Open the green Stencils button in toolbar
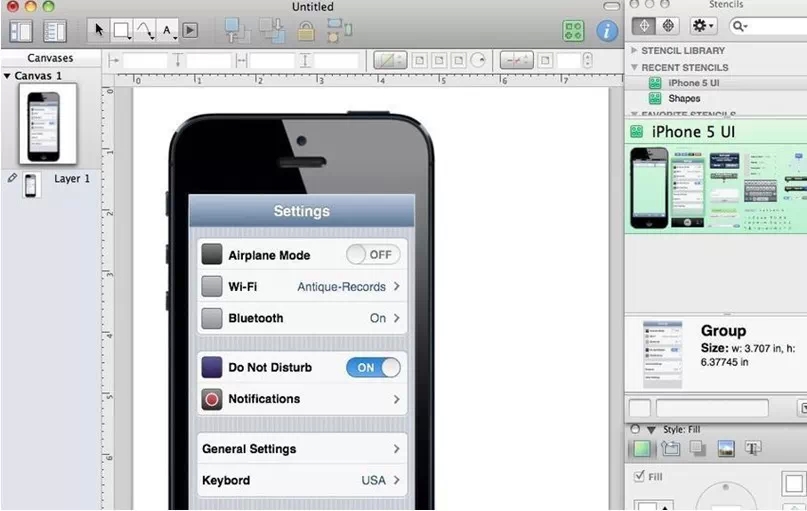807x511 pixels. (x=573, y=31)
